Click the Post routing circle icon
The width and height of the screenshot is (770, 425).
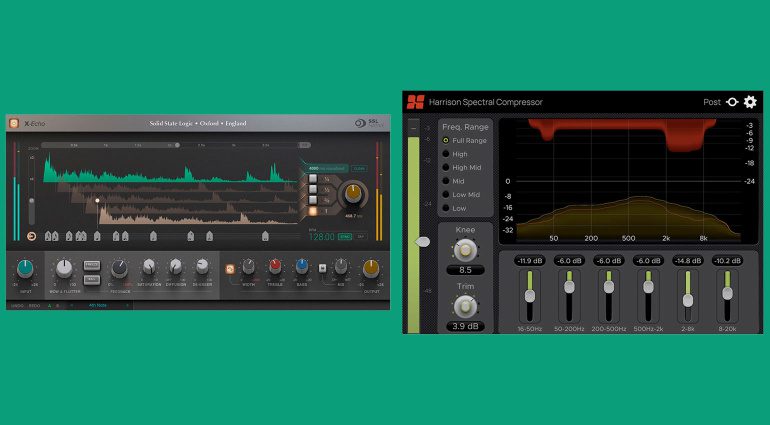click(732, 102)
